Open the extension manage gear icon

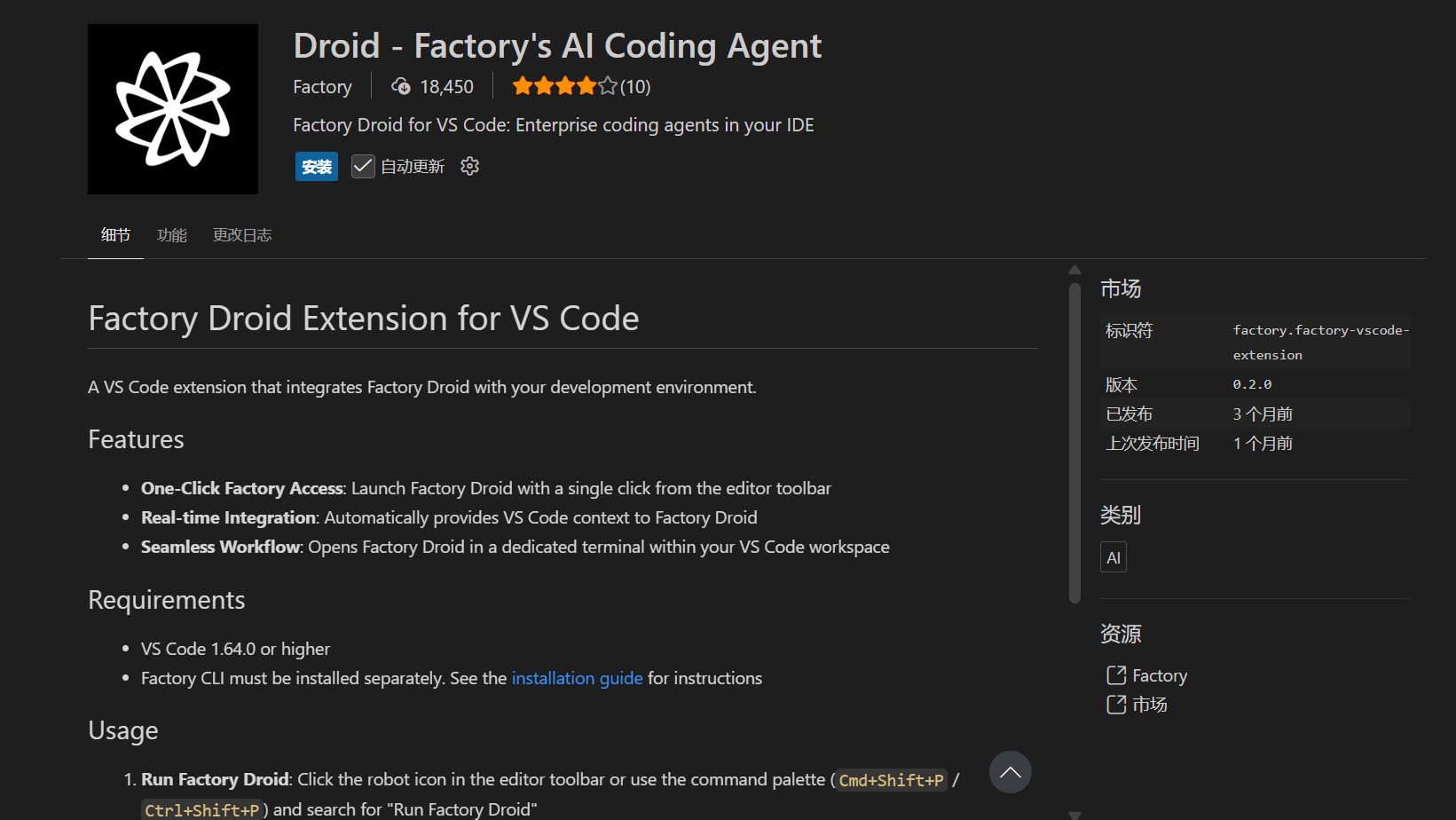point(469,166)
